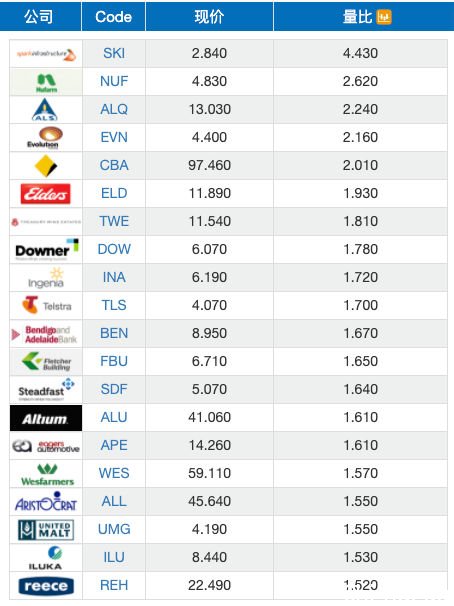Click the Commonwealth Bank yellow diamond logo
Screen dimensions: 454x606
(46, 166)
